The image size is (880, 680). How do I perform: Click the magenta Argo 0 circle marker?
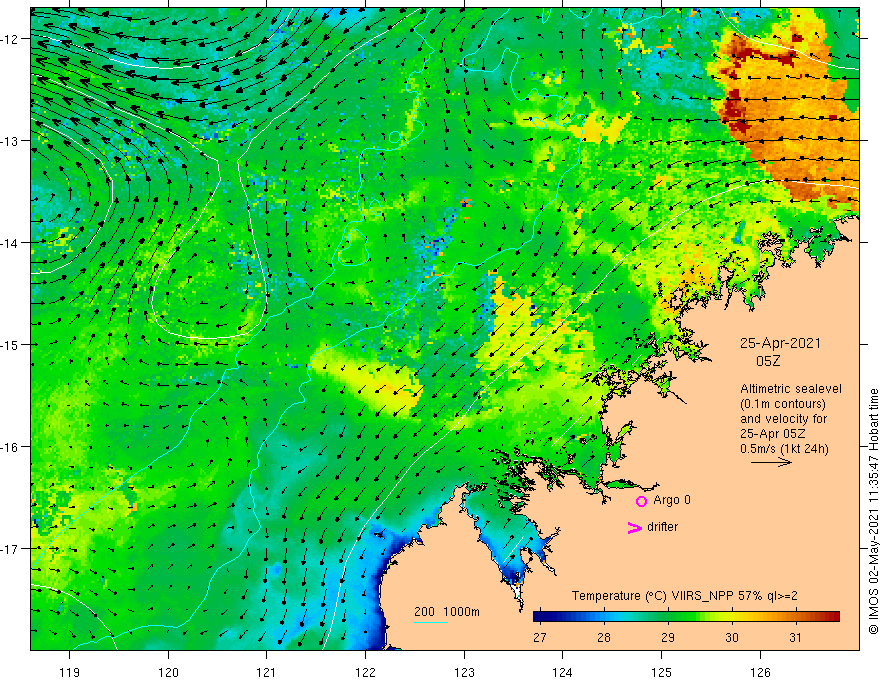click(641, 501)
